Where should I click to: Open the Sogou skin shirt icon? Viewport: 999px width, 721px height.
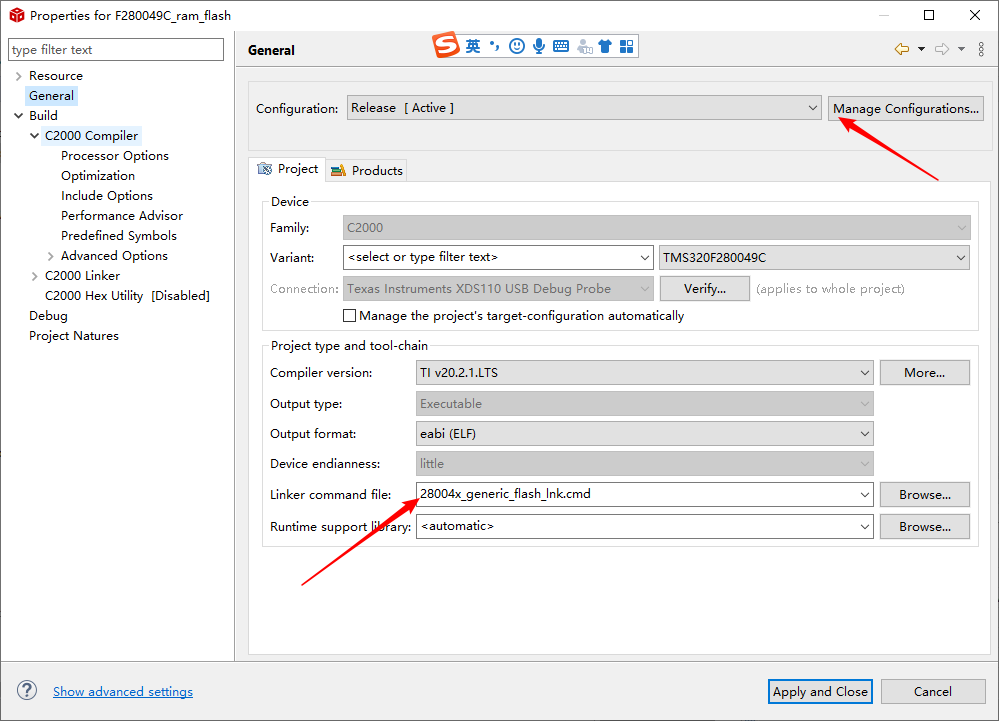(605, 46)
